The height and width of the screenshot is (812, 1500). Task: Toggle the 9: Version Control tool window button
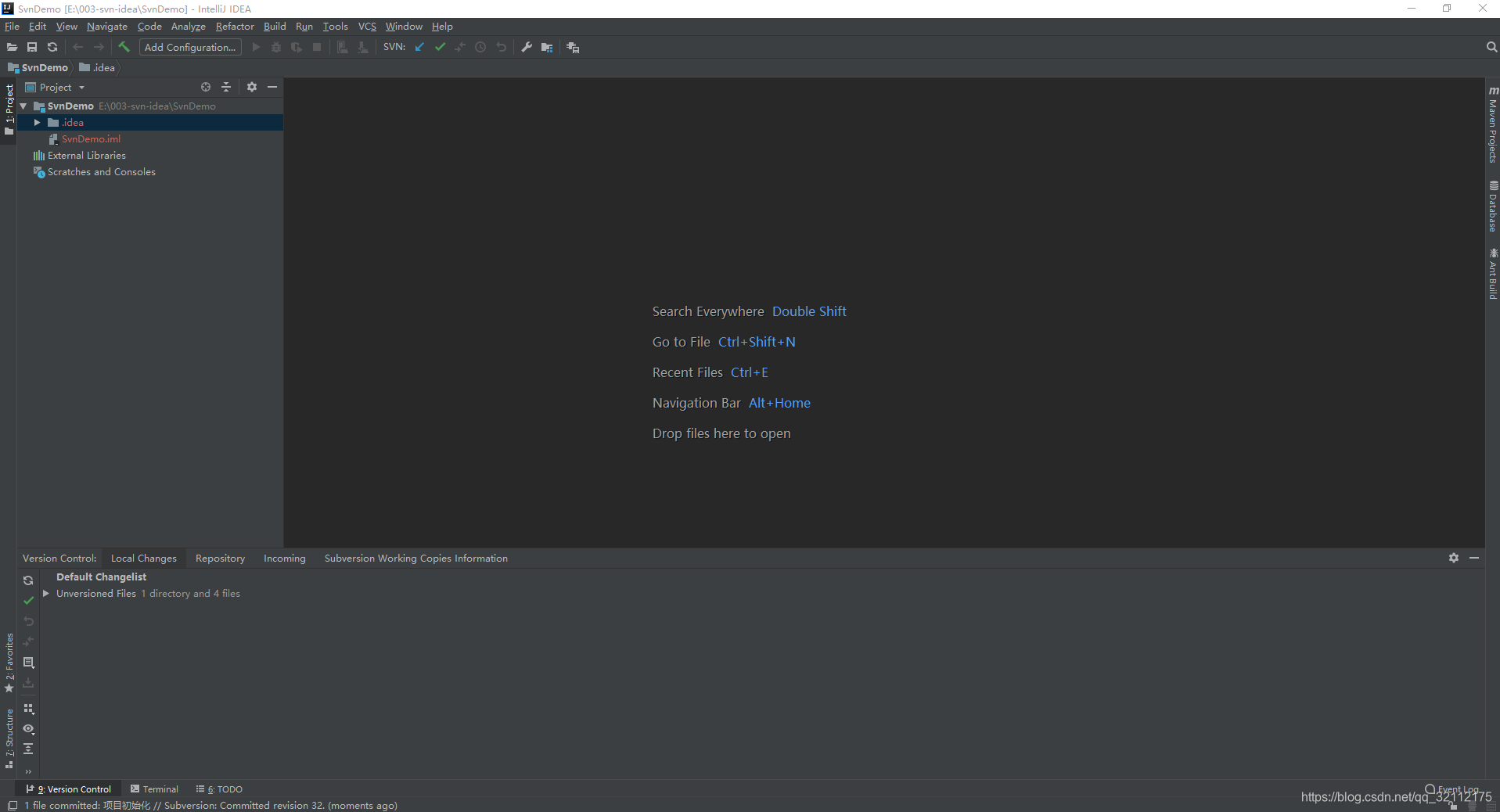click(69, 789)
